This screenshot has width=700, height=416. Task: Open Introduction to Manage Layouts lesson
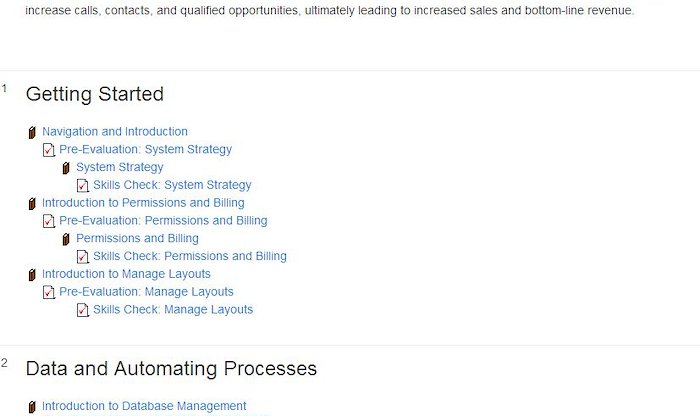tap(126, 275)
